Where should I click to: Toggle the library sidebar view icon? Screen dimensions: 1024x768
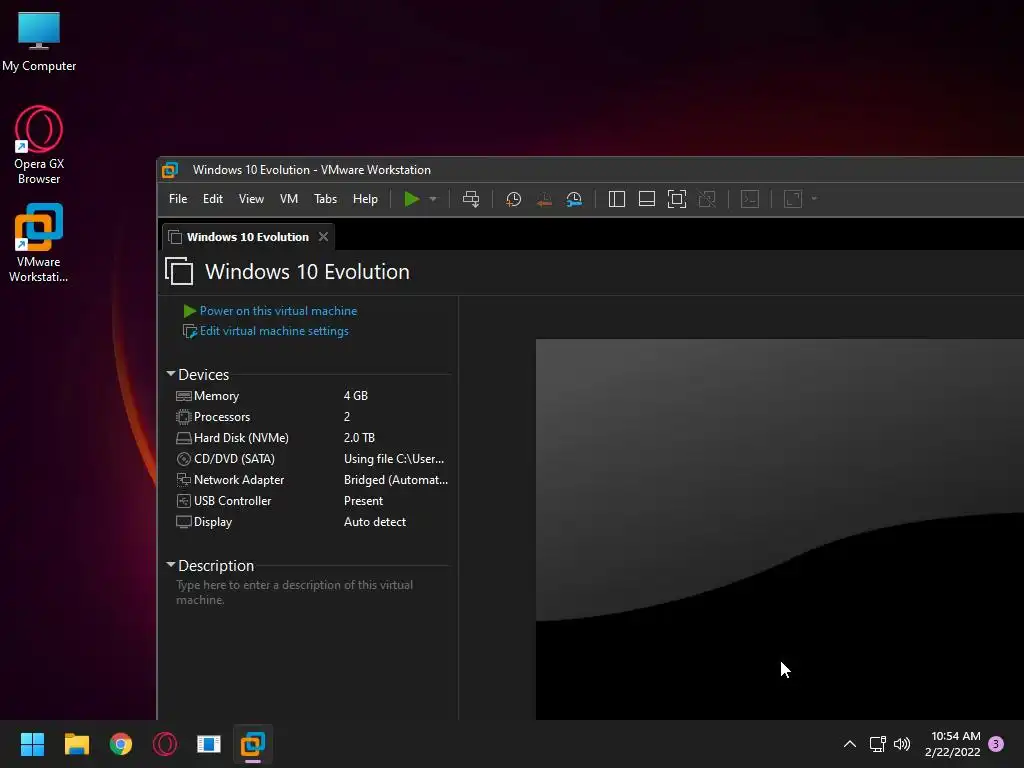[x=616, y=199]
